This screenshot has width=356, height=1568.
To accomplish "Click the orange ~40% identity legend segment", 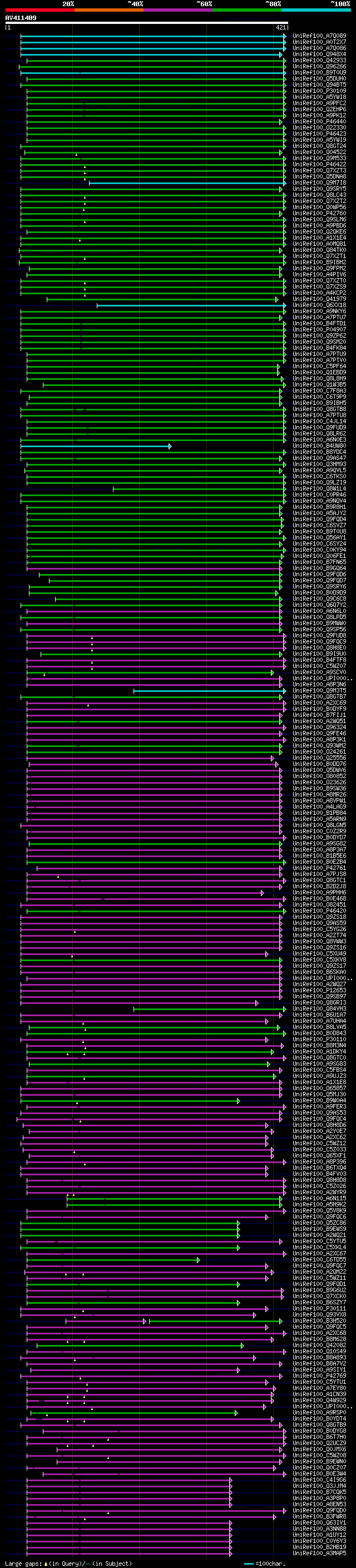I will [109, 10].
